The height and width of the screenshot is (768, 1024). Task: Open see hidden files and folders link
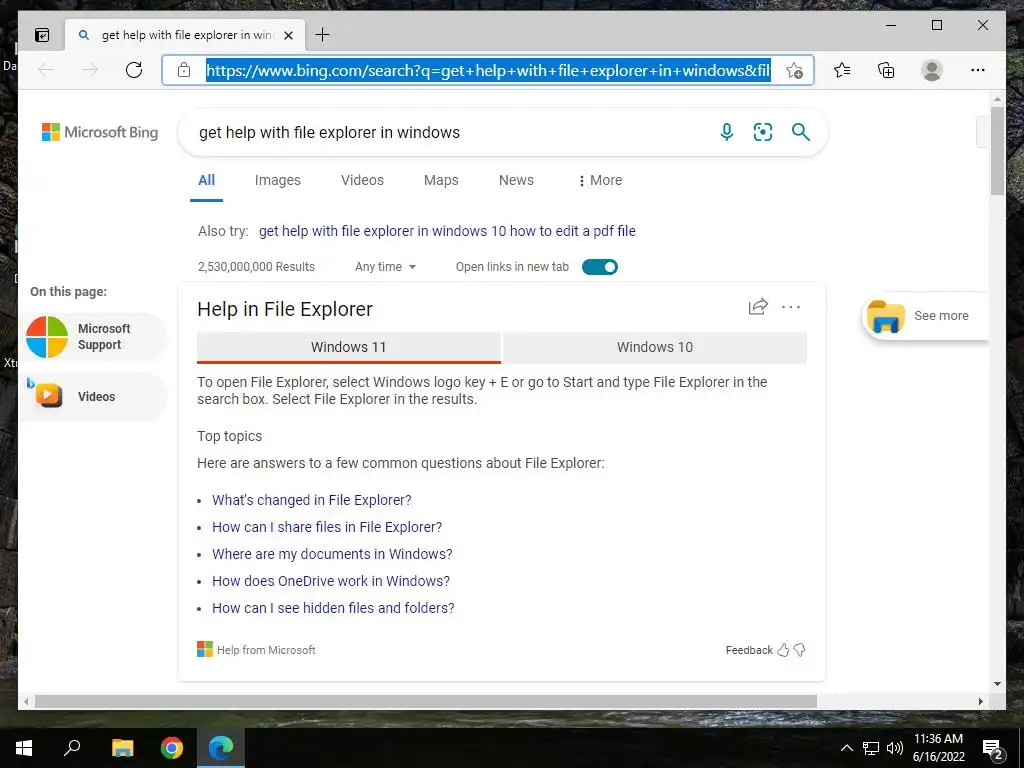(333, 608)
